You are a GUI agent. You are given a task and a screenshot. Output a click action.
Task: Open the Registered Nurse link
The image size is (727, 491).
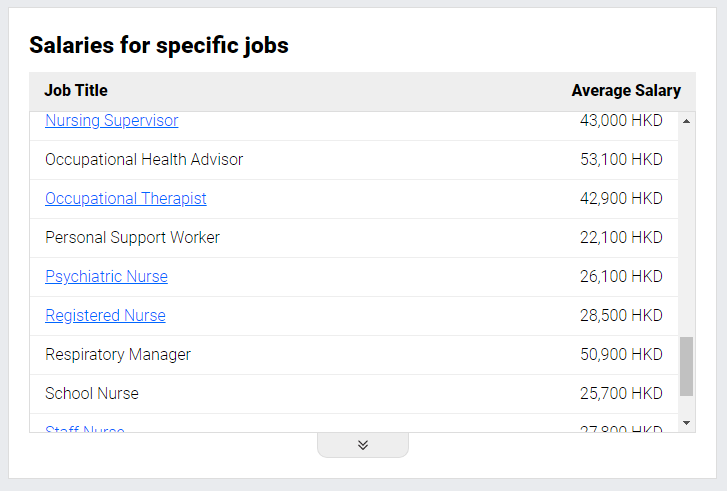(105, 315)
